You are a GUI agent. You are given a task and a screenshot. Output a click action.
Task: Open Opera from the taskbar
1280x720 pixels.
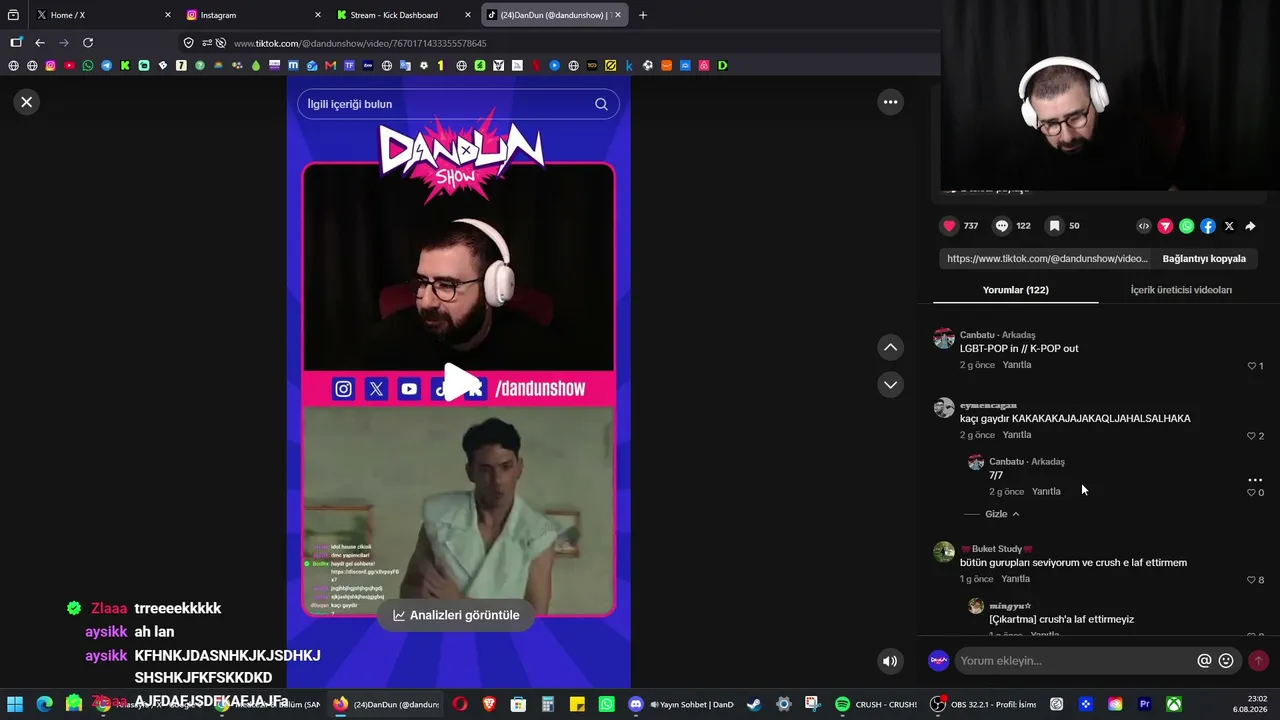[460, 704]
